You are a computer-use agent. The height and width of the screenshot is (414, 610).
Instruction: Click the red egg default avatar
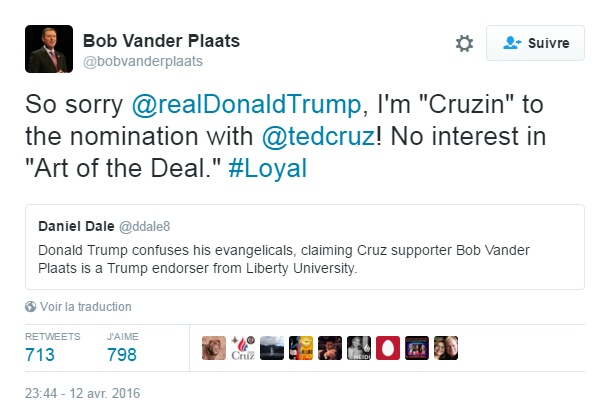387,348
